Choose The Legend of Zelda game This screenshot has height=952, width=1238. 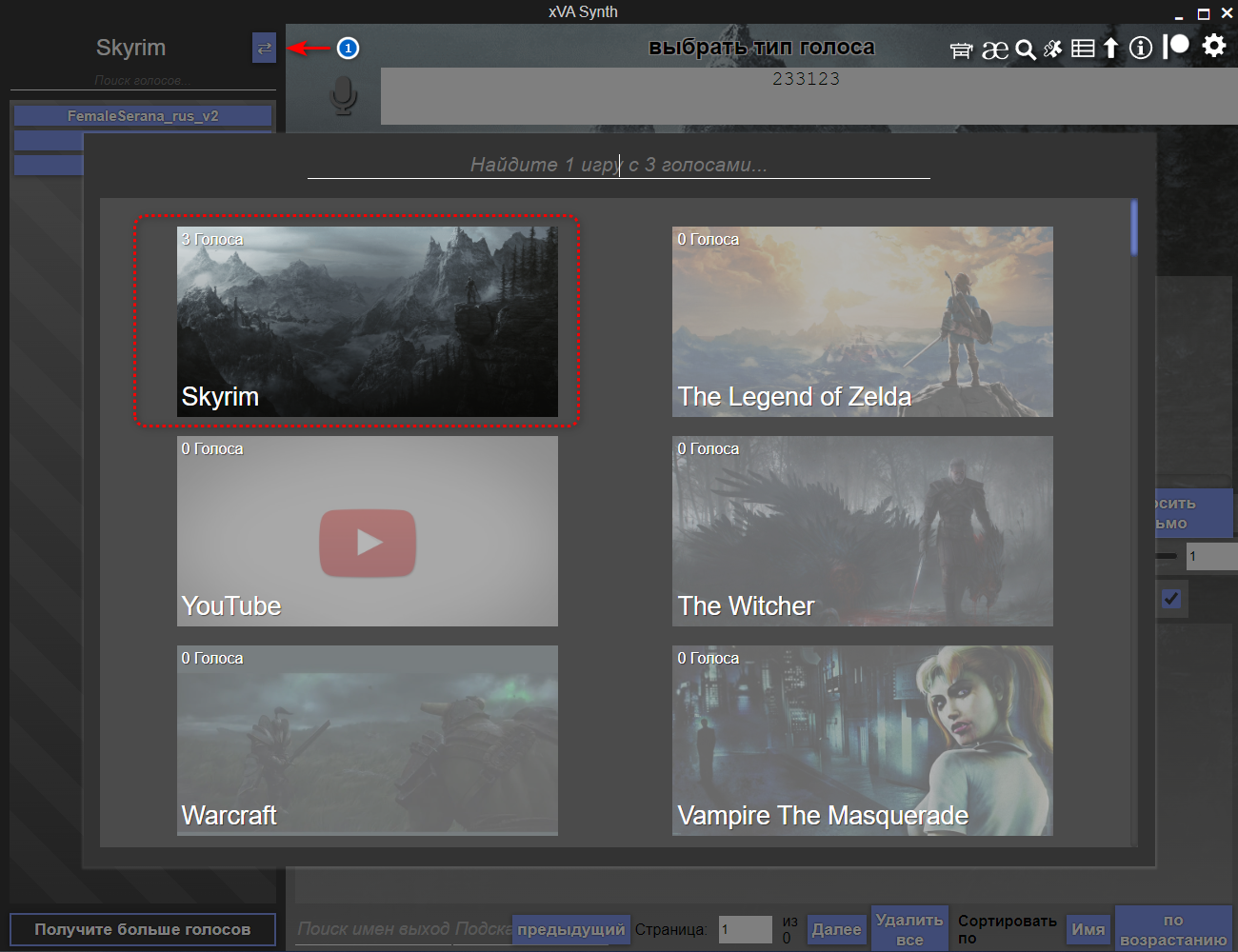(862, 322)
